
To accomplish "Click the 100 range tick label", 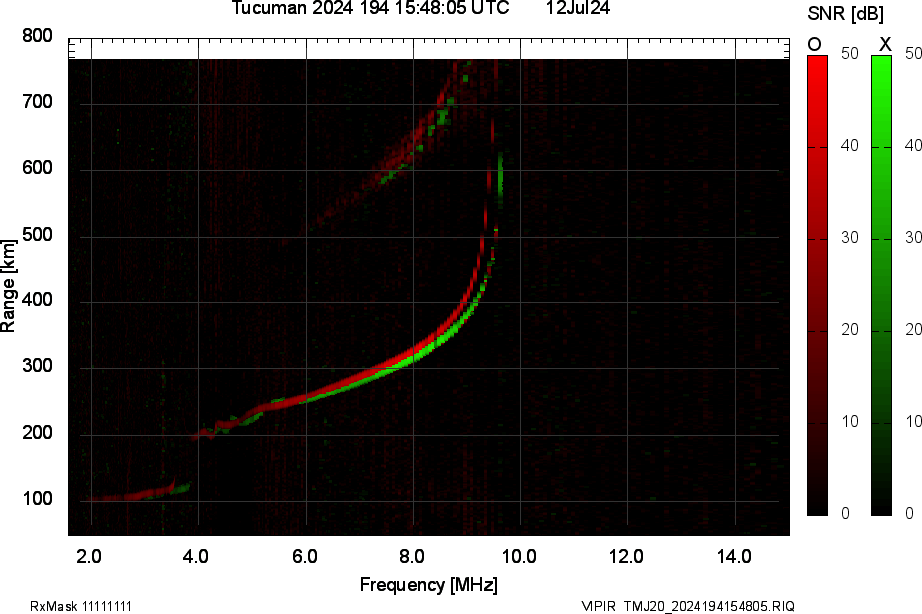I will pos(38,500).
